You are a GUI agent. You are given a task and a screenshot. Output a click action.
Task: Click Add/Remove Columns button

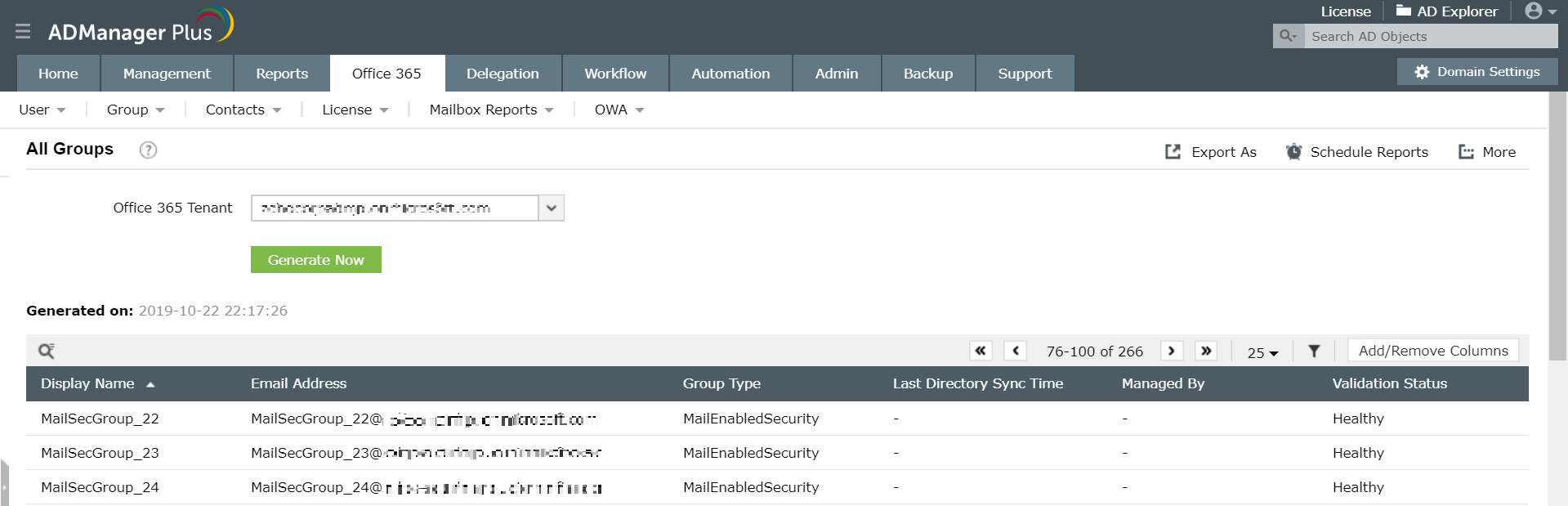click(x=1433, y=351)
